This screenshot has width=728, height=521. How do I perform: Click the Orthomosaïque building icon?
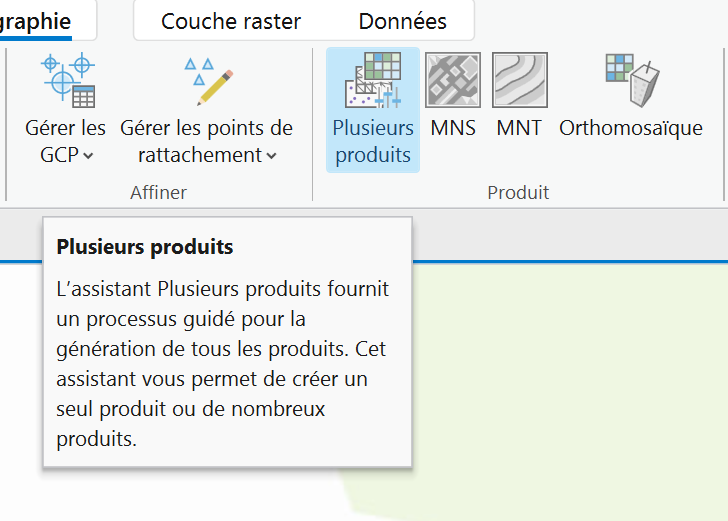tap(631, 80)
